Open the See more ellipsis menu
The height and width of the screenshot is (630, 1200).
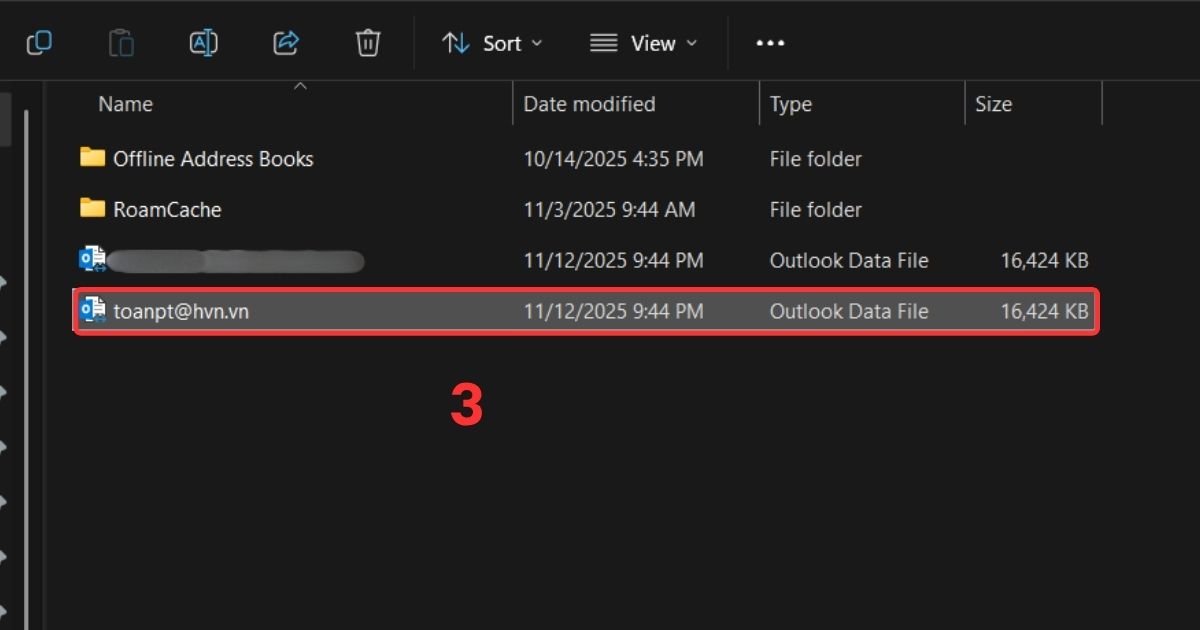point(770,43)
